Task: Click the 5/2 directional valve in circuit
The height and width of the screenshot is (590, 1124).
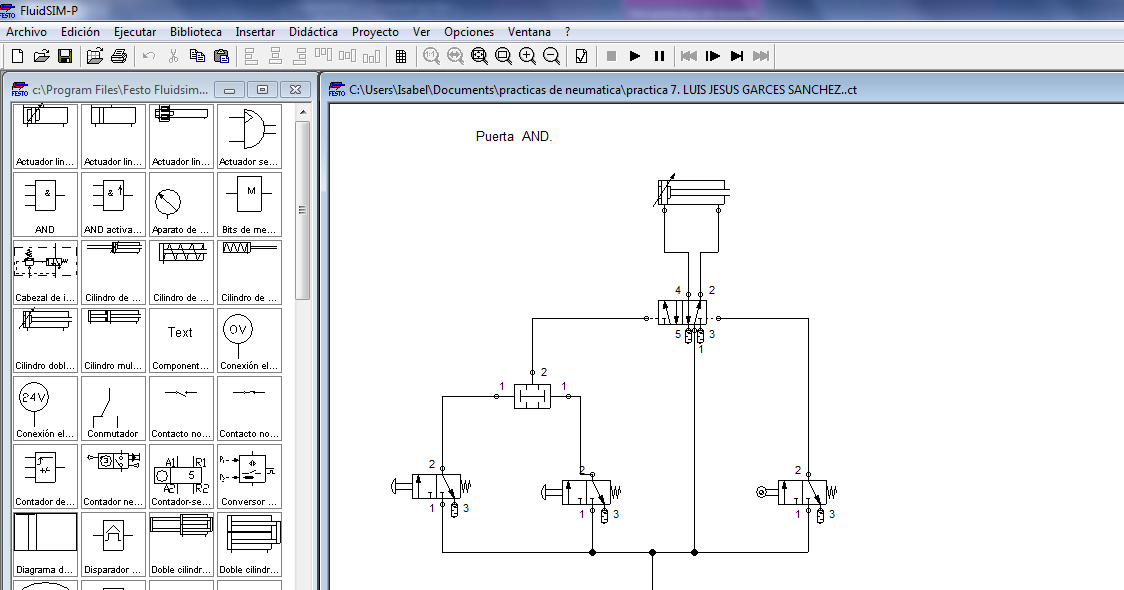Action: [682, 313]
